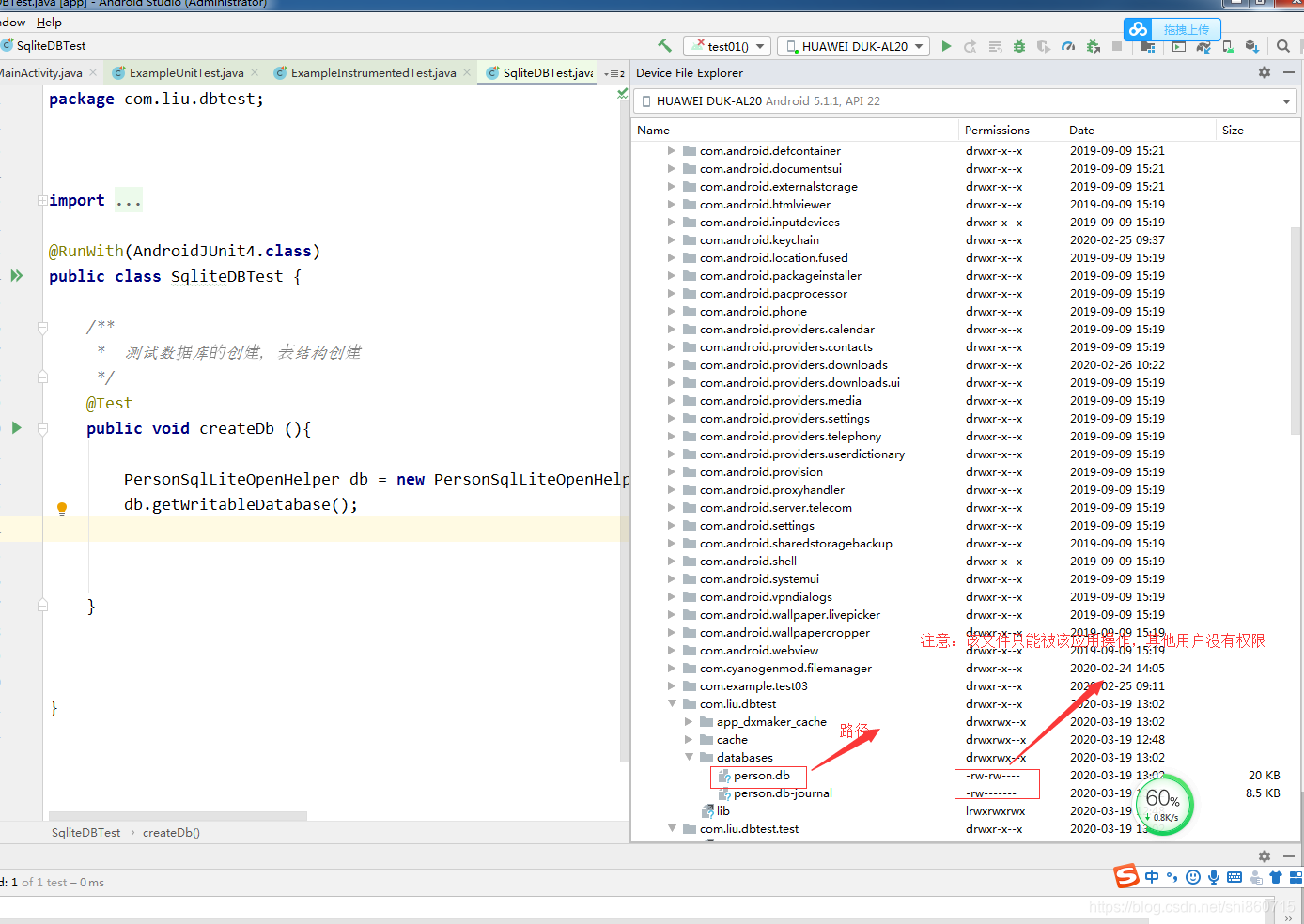The width and height of the screenshot is (1304, 924).
Task: Open the Help menu
Action: pos(49,23)
